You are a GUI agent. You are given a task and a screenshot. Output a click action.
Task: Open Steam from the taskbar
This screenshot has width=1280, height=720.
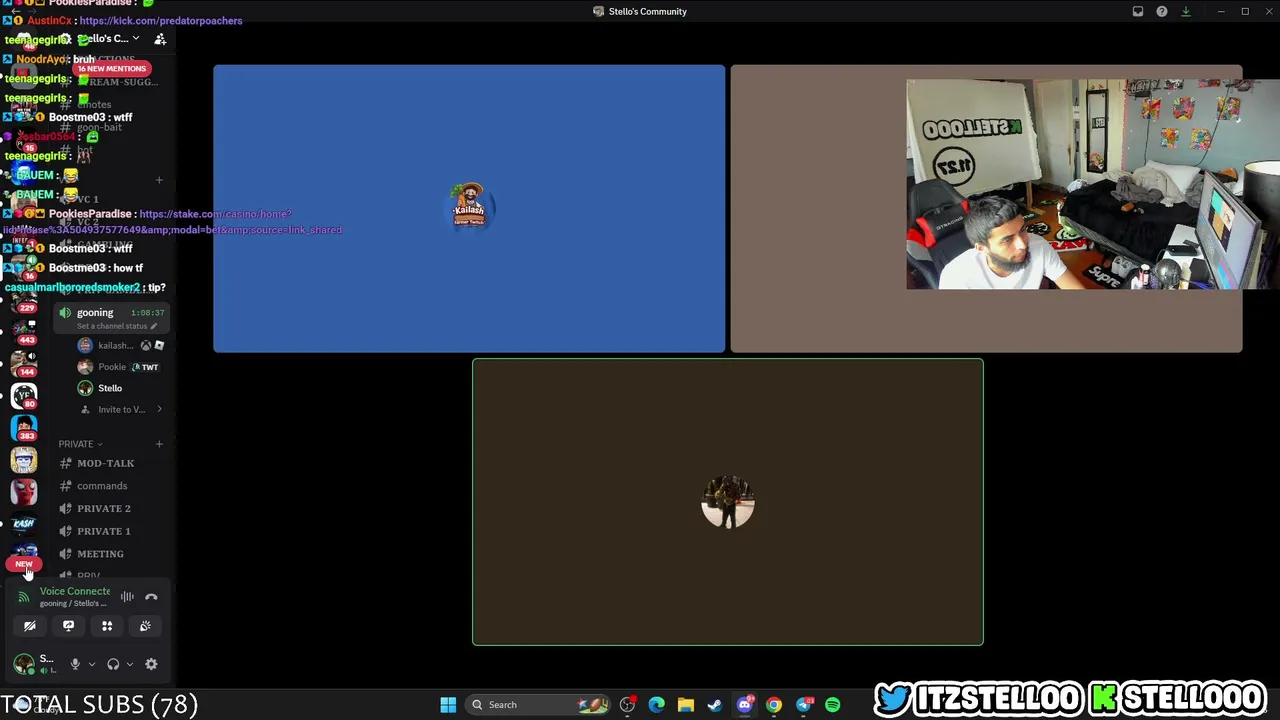[x=715, y=705]
